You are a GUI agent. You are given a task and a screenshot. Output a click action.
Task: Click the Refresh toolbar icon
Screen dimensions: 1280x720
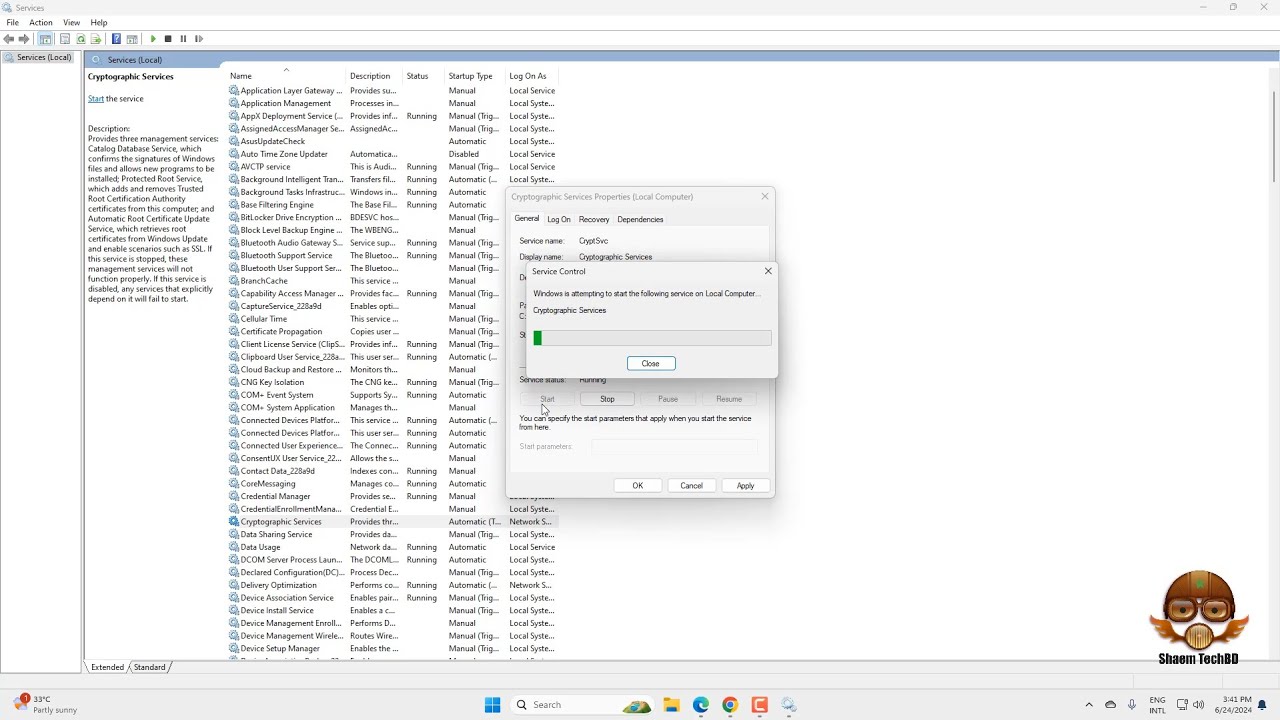click(x=81, y=39)
